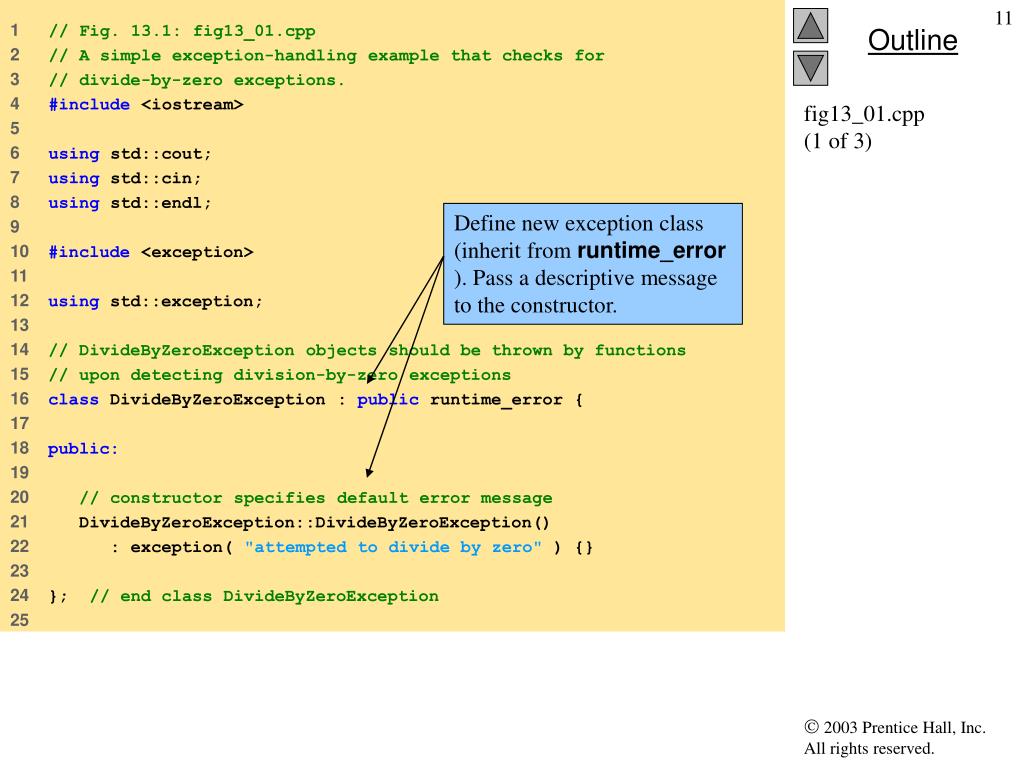Select the '(1 of 3)' page indicator
This screenshot has height=768, width=1024.
click(x=837, y=141)
